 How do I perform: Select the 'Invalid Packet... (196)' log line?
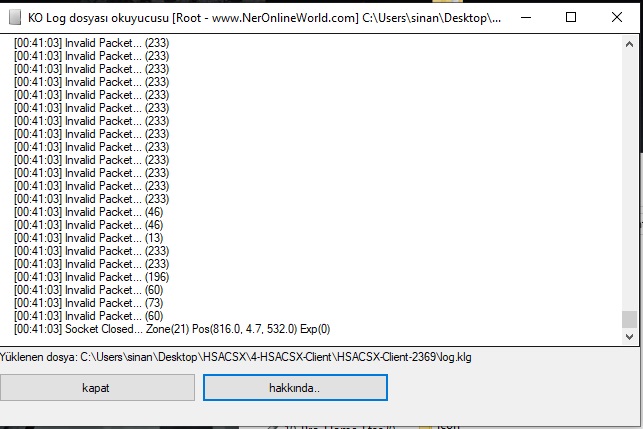[91, 277]
